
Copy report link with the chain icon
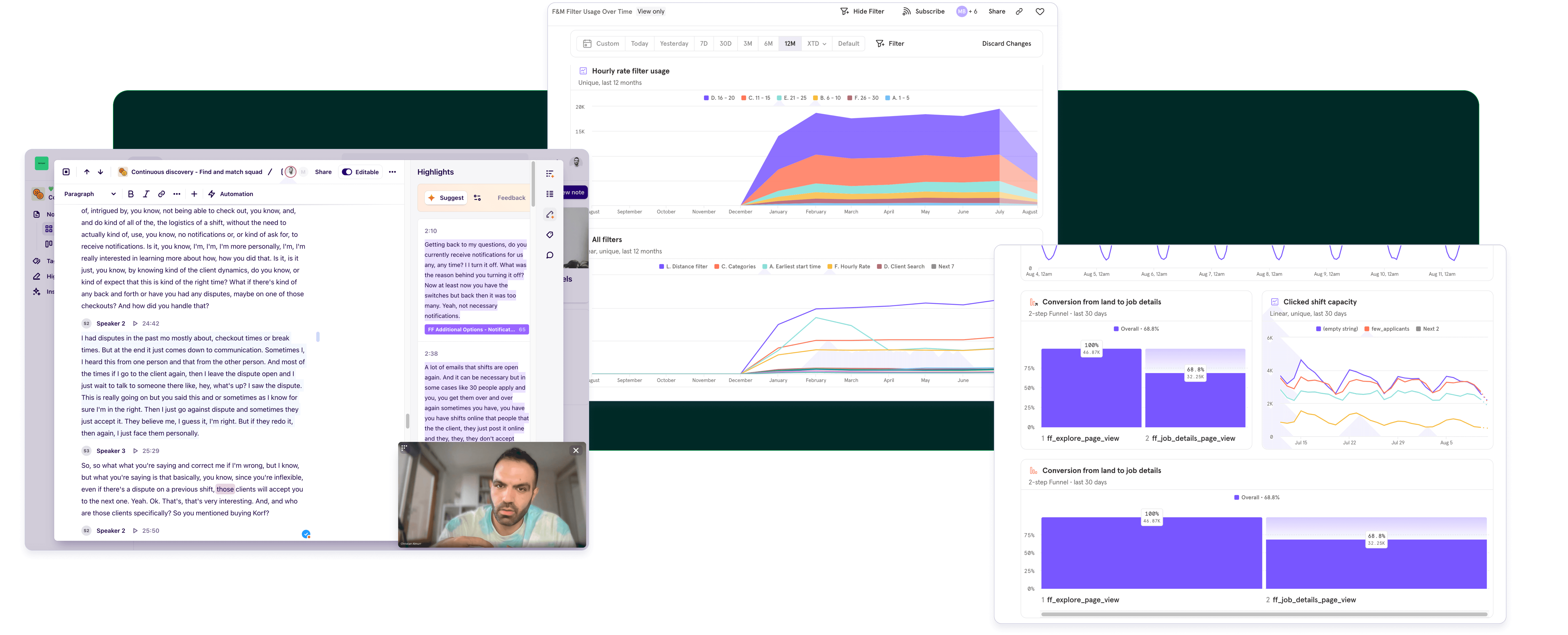(x=1019, y=12)
